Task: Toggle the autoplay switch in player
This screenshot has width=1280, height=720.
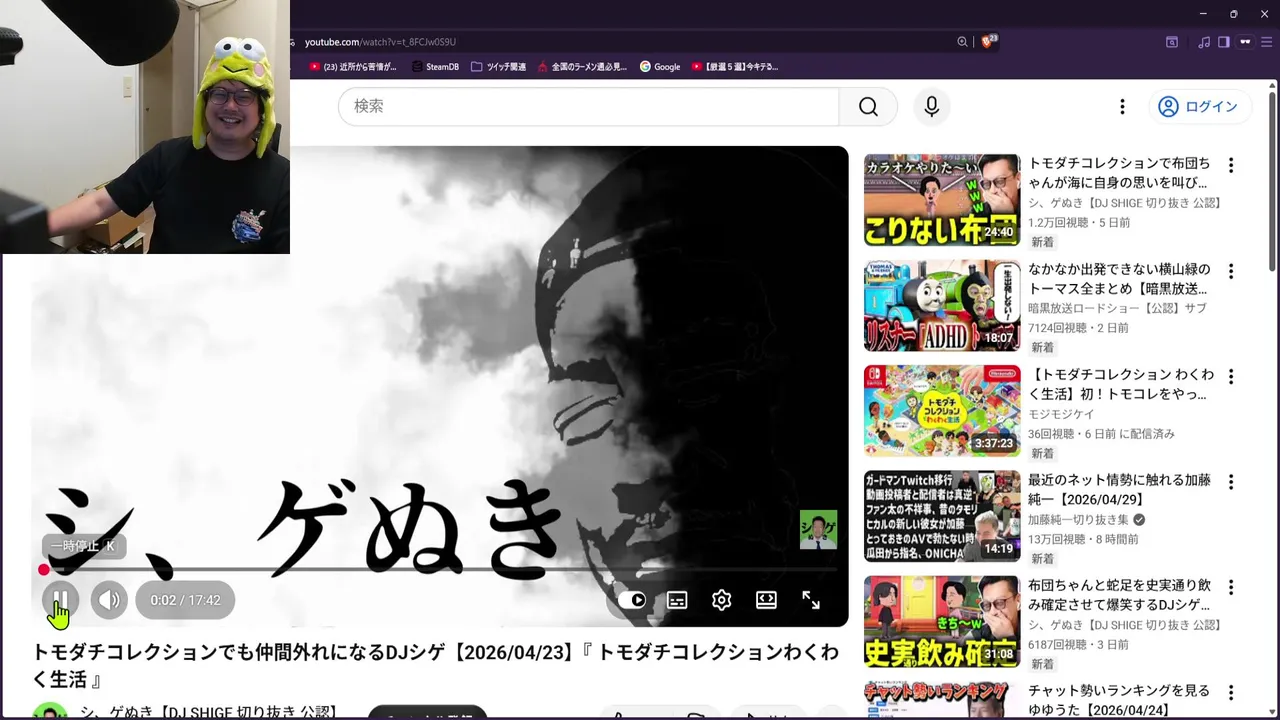Action: [632, 600]
